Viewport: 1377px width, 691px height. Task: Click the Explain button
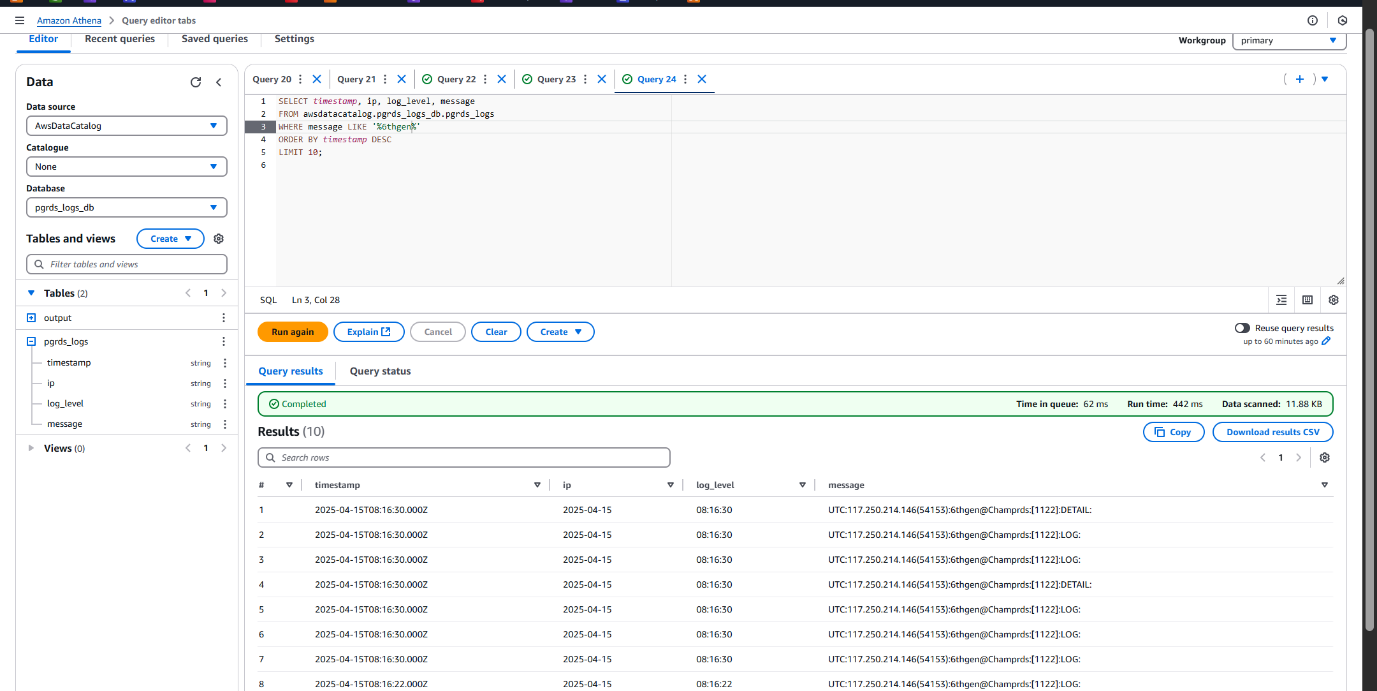click(369, 332)
